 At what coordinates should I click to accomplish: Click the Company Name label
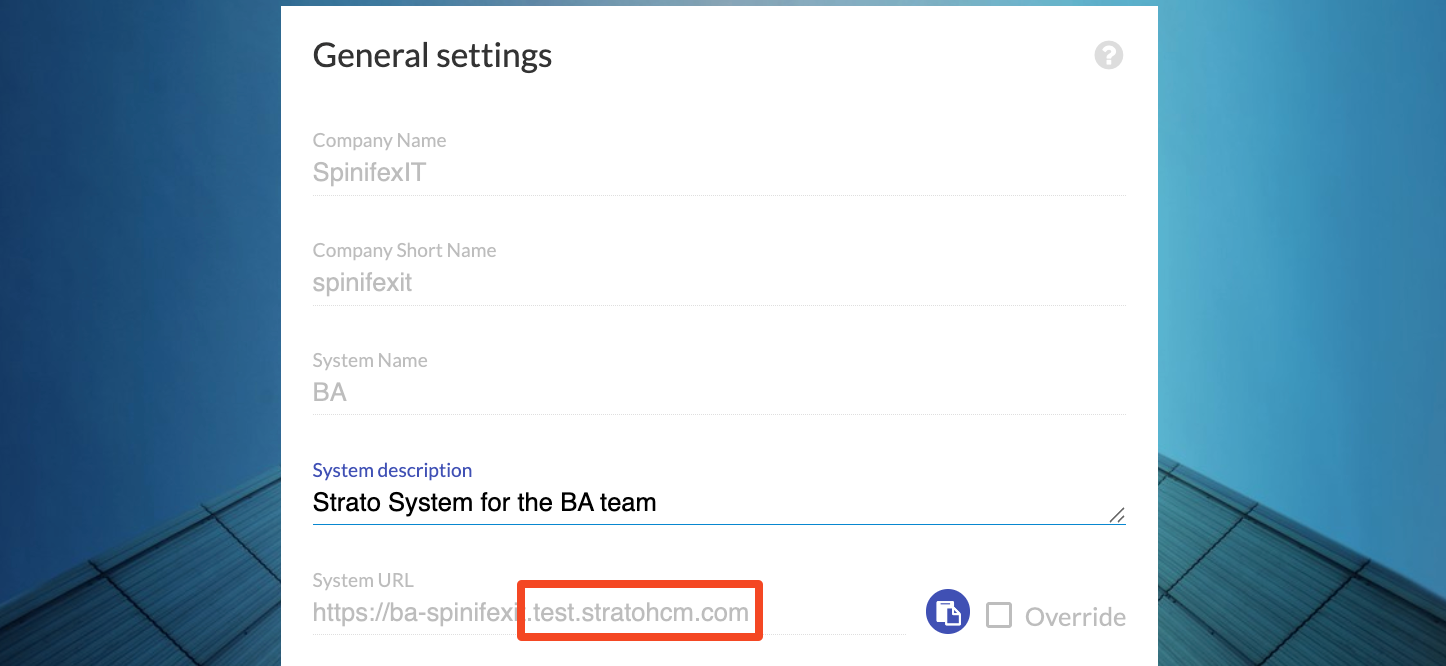pos(379,141)
